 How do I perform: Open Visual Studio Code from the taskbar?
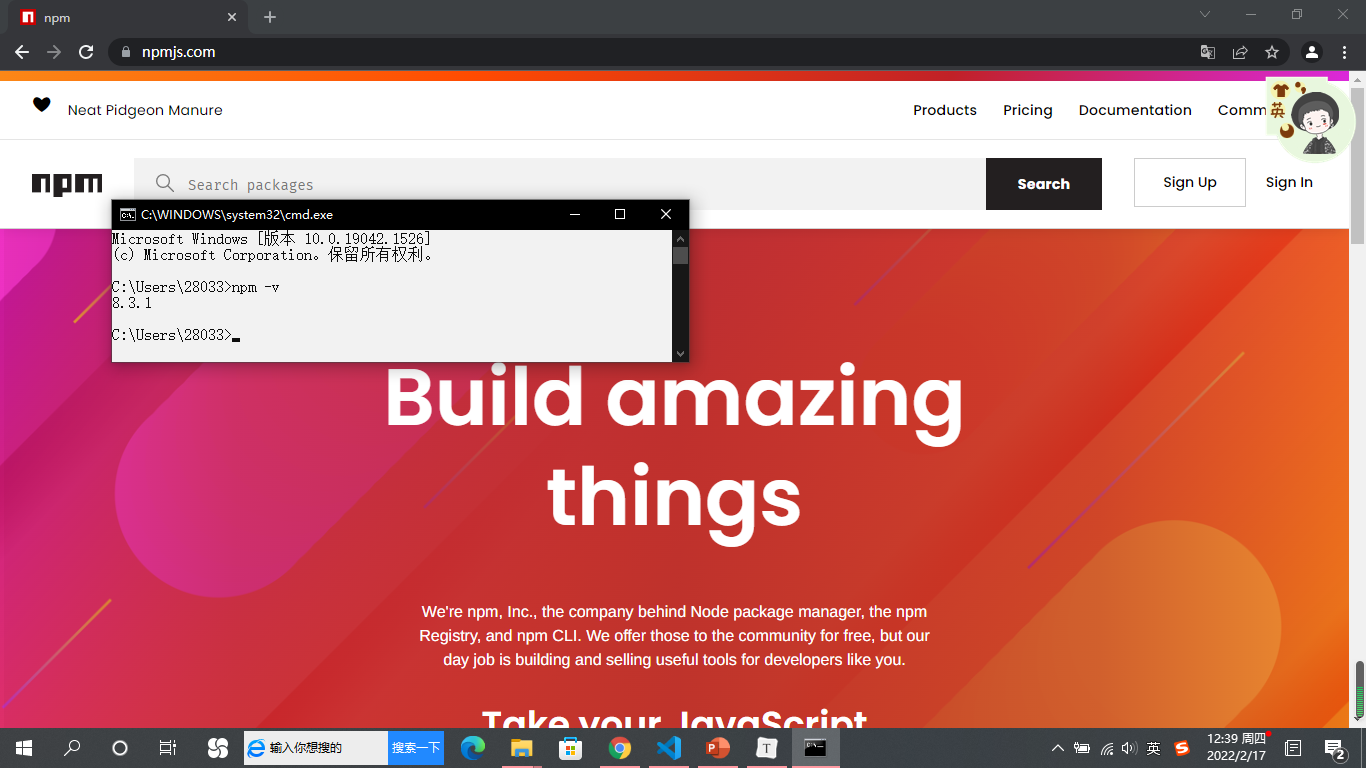pyautogui.click(x=669, y=748)
